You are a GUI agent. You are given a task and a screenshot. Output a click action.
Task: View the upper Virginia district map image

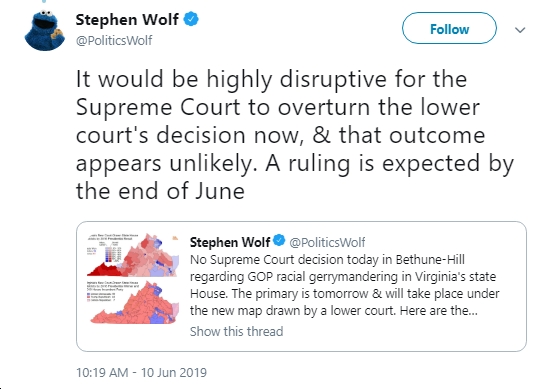[134, 255]
